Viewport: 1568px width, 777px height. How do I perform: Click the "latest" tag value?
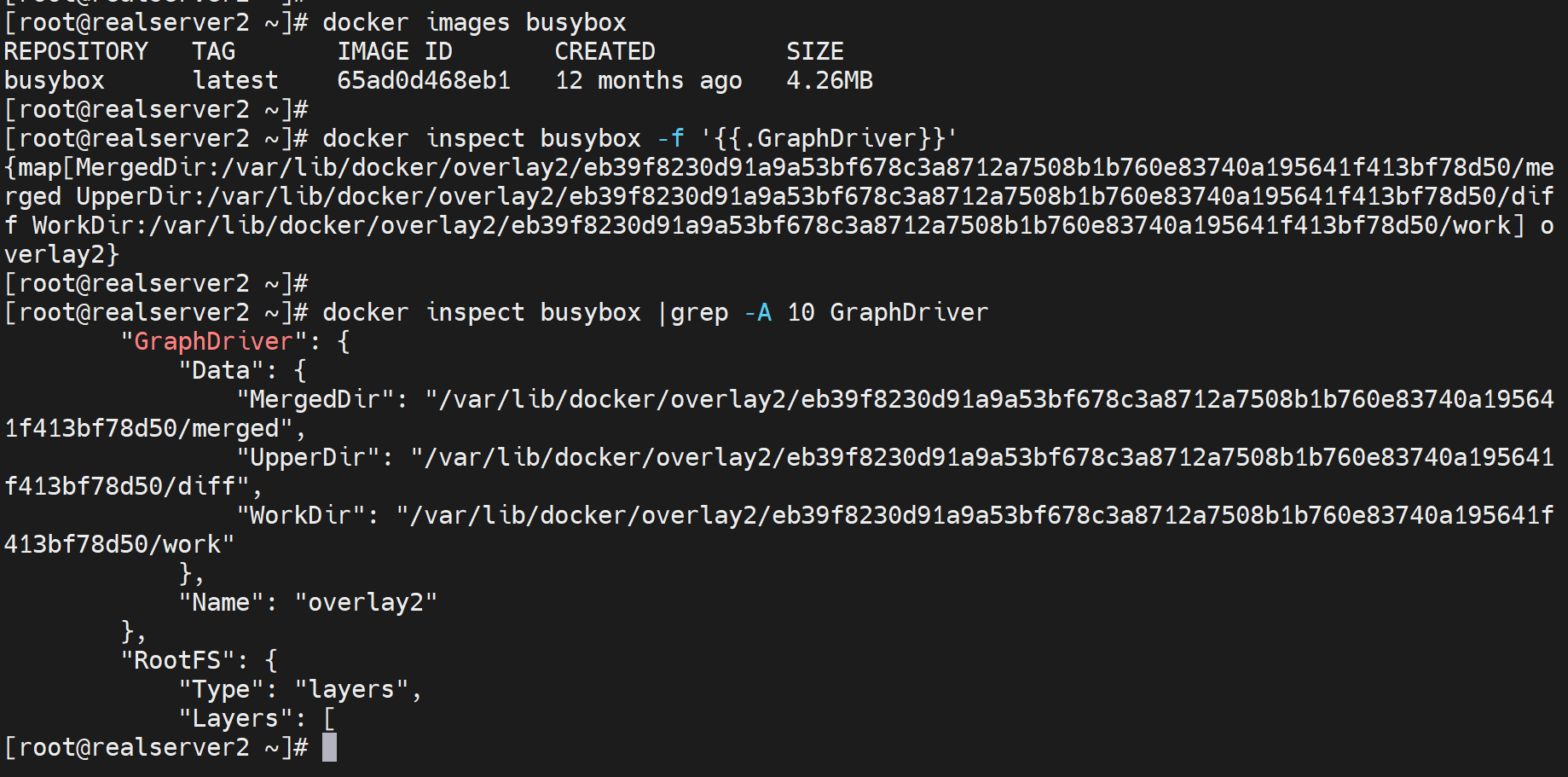click(x=235, y=81)
